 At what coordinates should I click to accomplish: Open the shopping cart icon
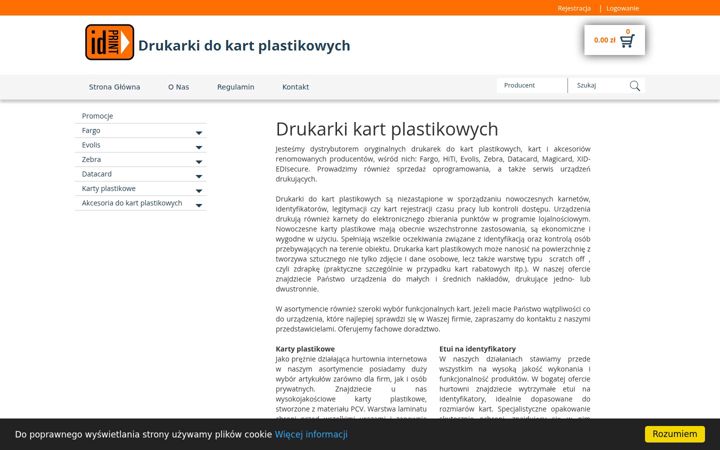(627, 41)
